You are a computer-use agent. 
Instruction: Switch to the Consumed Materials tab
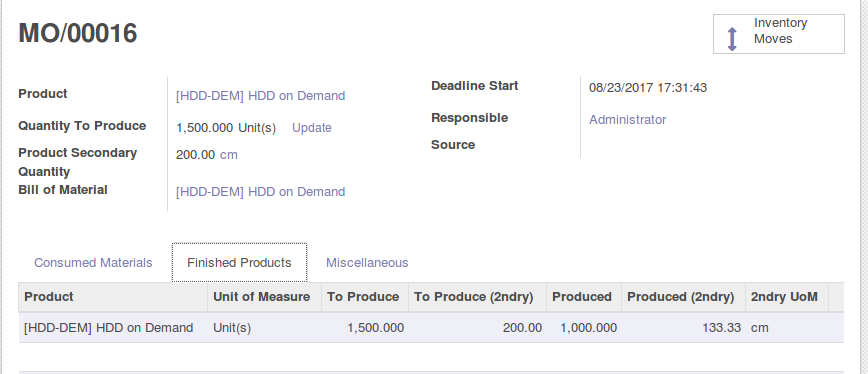(x=93, y=262)
